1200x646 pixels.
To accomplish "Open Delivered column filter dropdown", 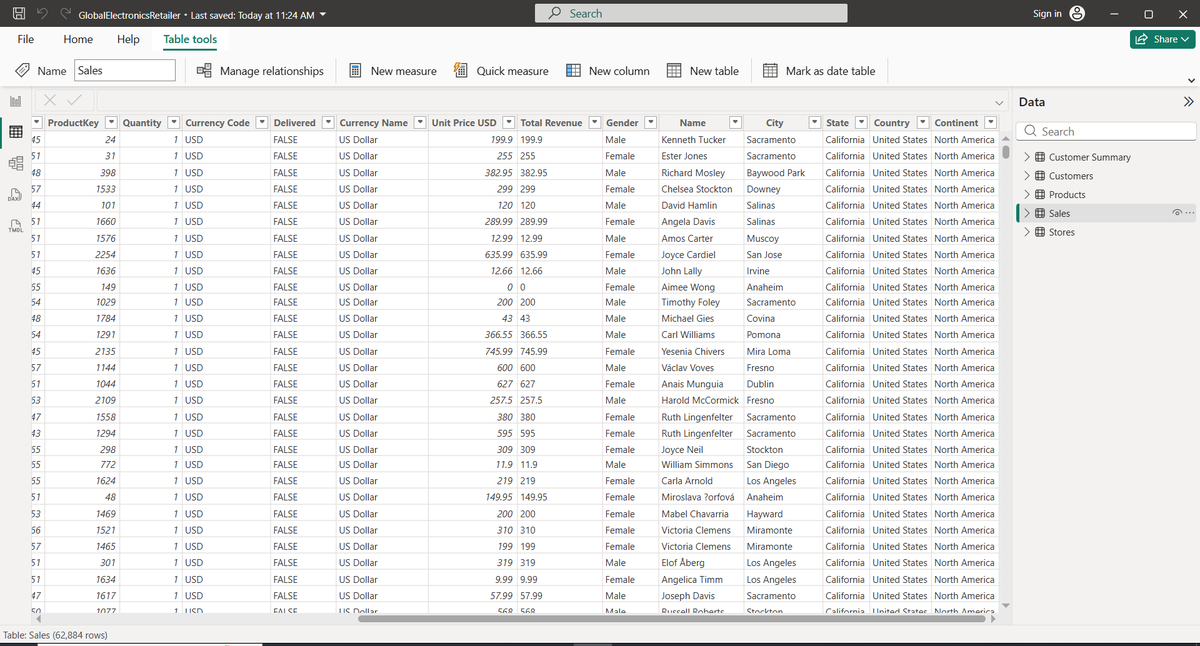I will point(328,123).
